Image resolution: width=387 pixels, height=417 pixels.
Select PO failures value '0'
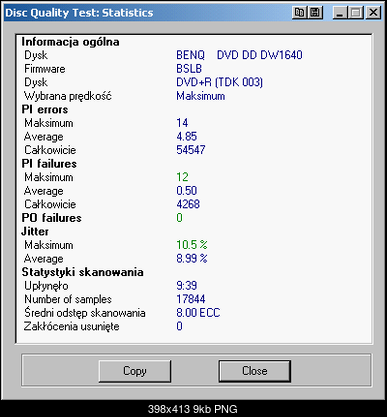click(179, 218)
